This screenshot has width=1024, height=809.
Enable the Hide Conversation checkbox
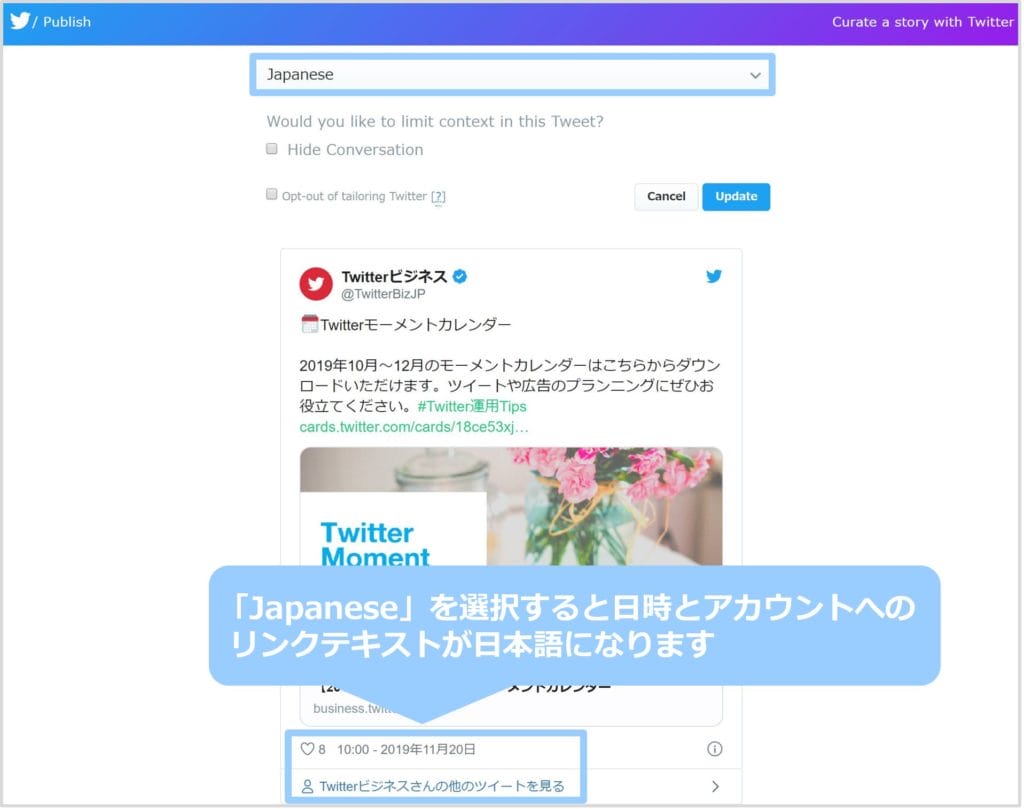coord(272,149)
